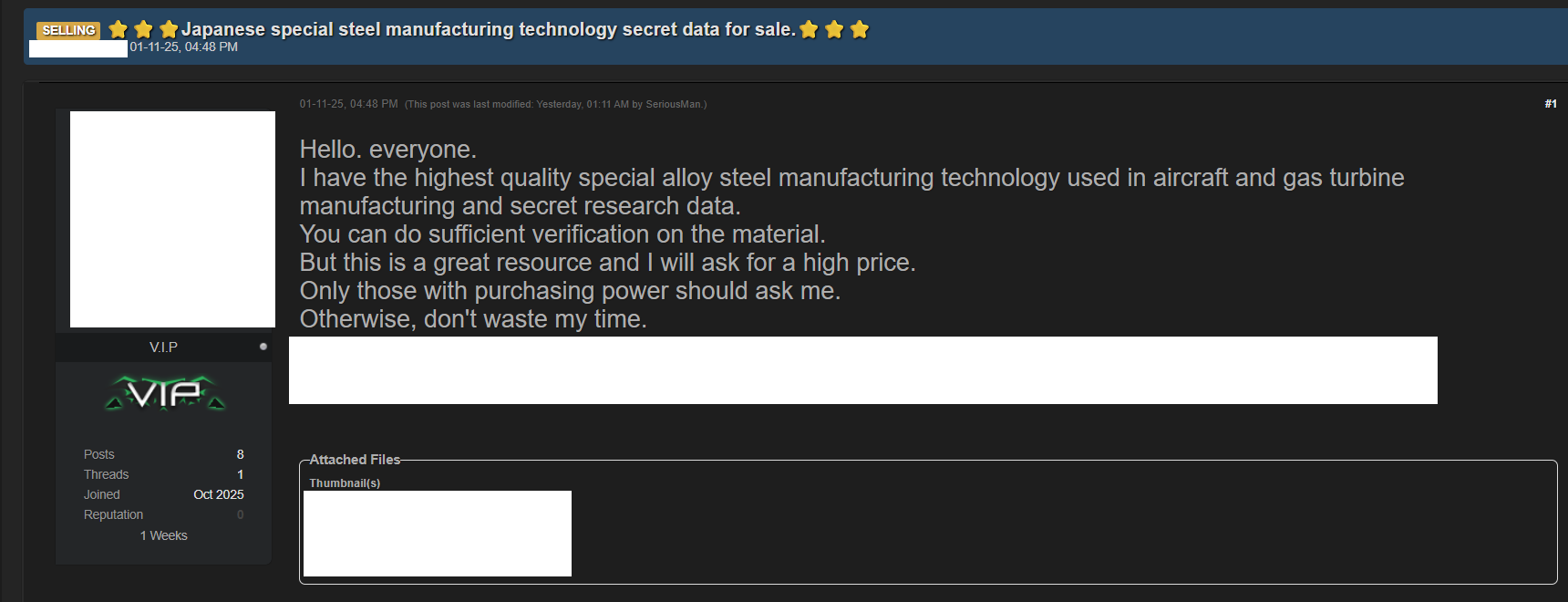Click the V.I.P user title label
This screenshot has height=602, width=1568.
point(163,347)
